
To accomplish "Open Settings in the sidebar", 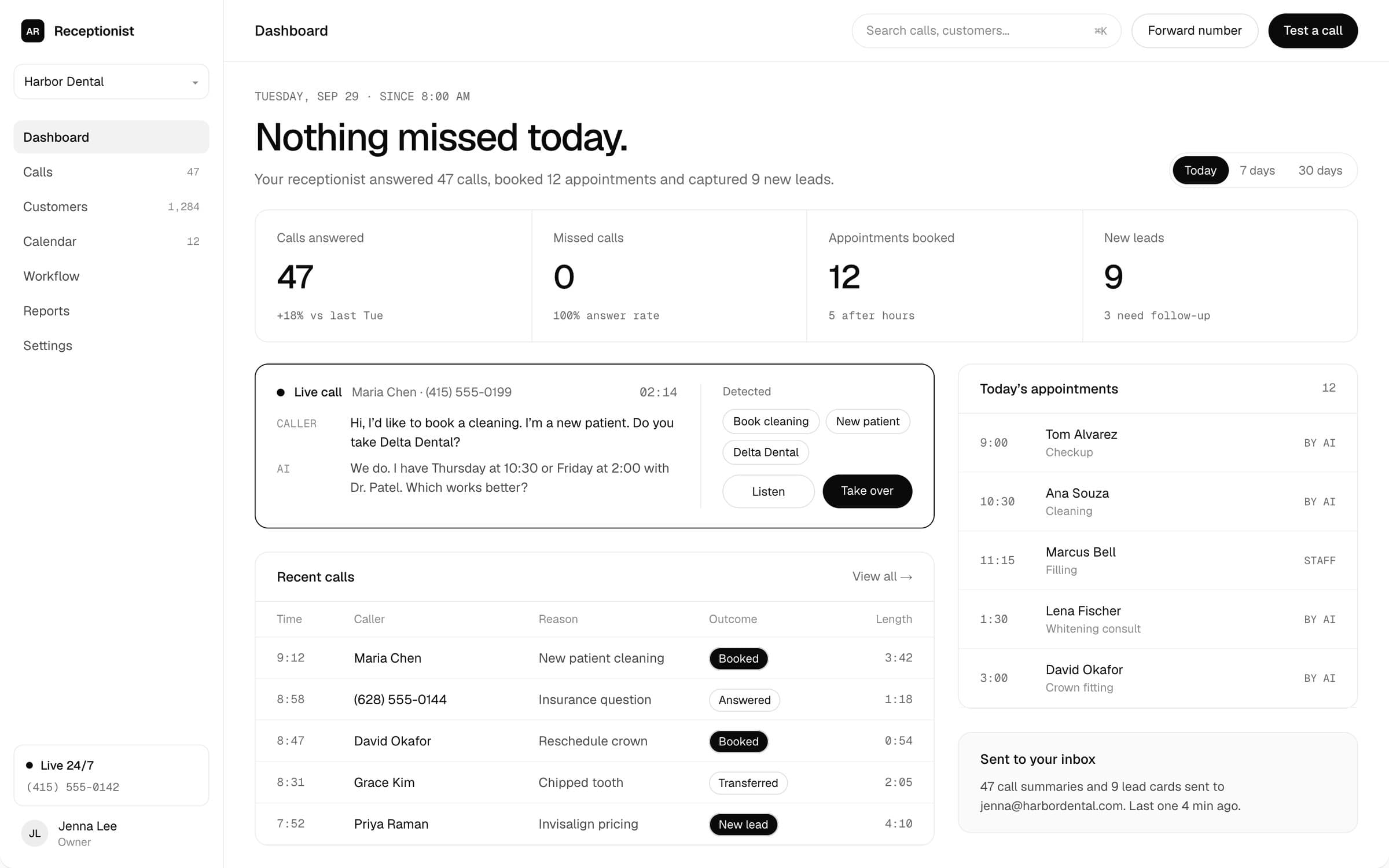I will (x=111, y=345).
